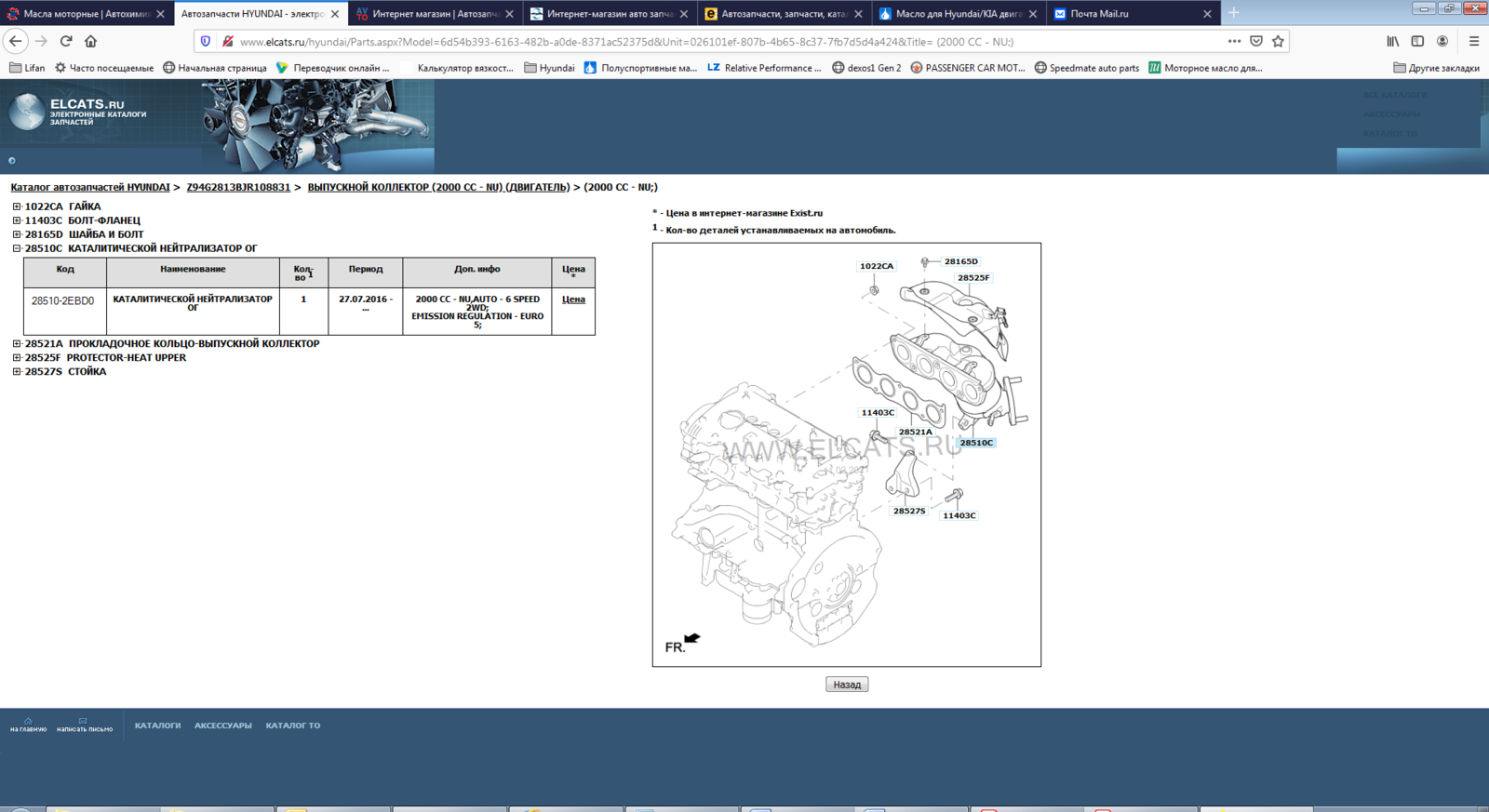Image resolution: width=1489 pixels, height=812 pixels.
Task: Expand the 28527S СТОЙКА node
Action: (17, 371)
